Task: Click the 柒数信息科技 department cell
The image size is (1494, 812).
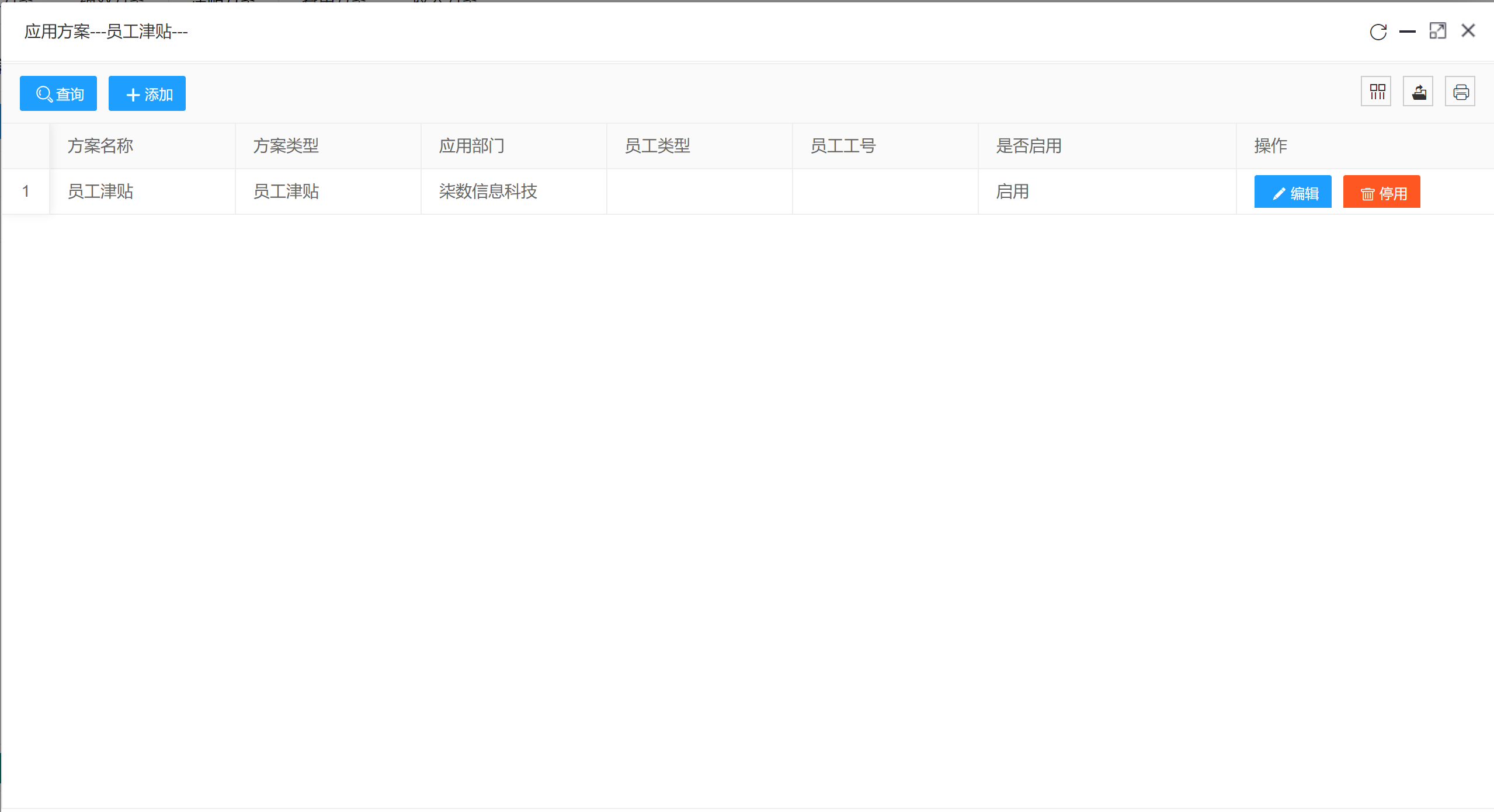Action: (488, 191)
